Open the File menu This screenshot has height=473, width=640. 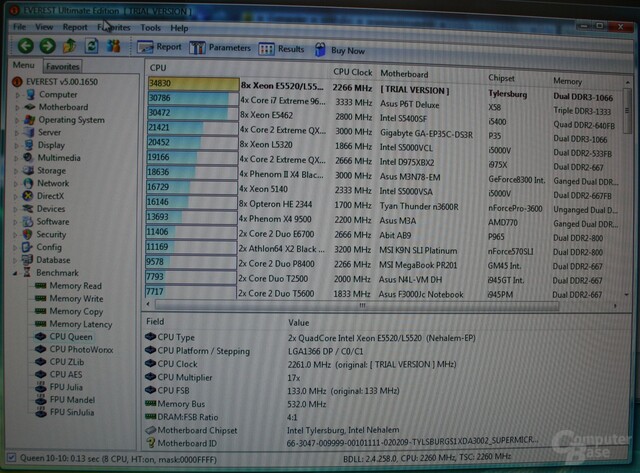click(19, 27)
